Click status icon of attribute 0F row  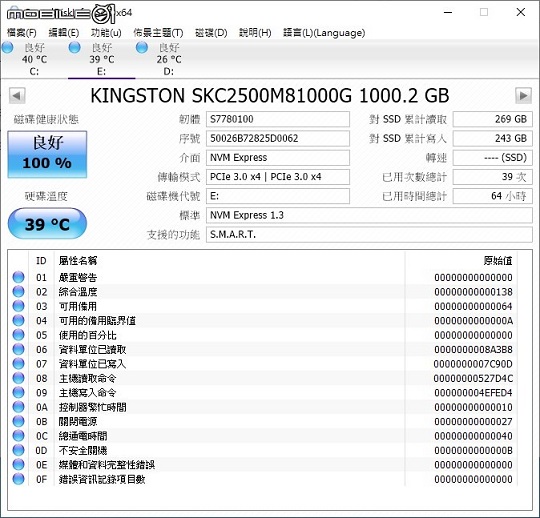click(19, 479)
